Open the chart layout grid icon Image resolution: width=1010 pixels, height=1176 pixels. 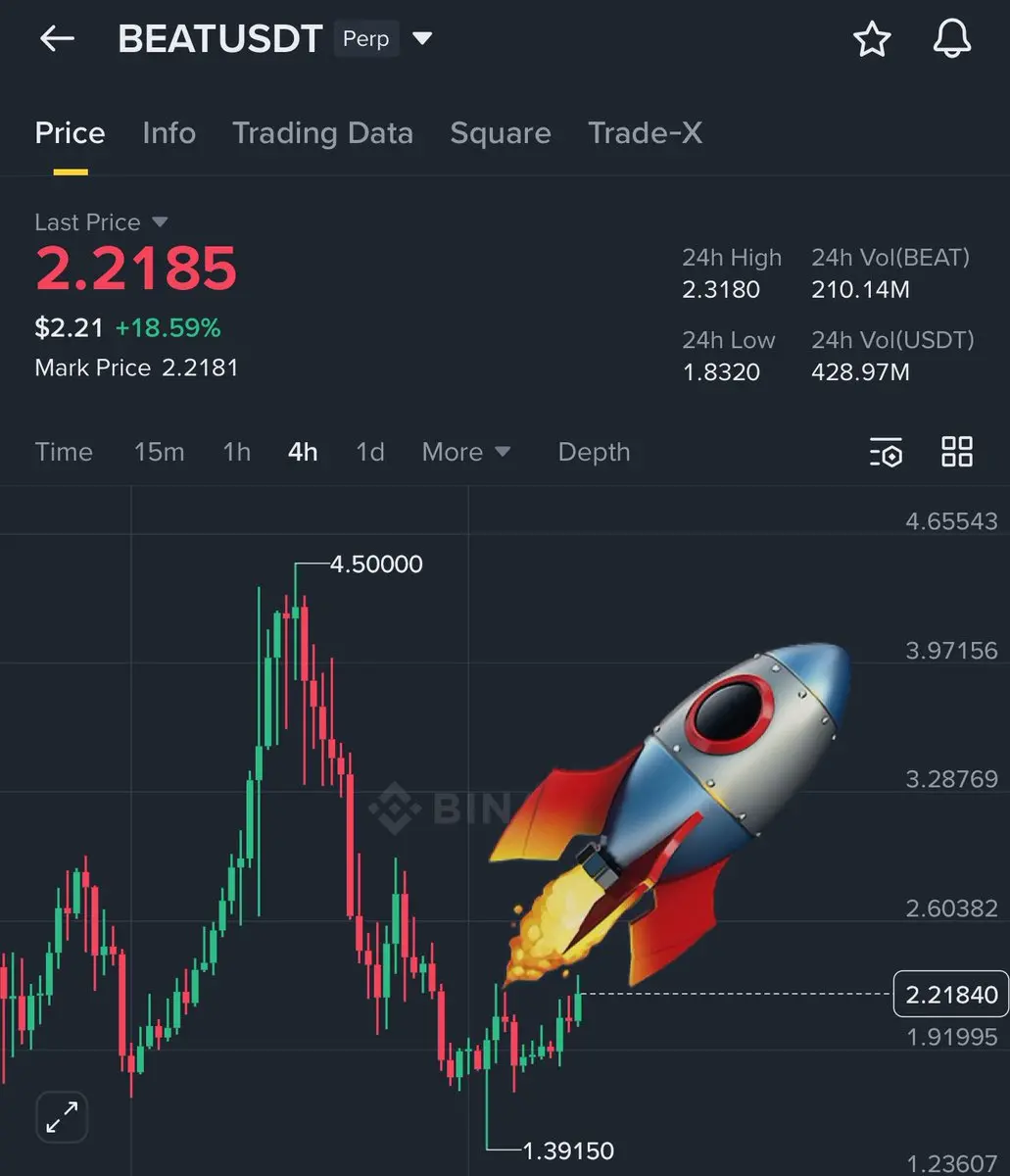tap(957, 452)
